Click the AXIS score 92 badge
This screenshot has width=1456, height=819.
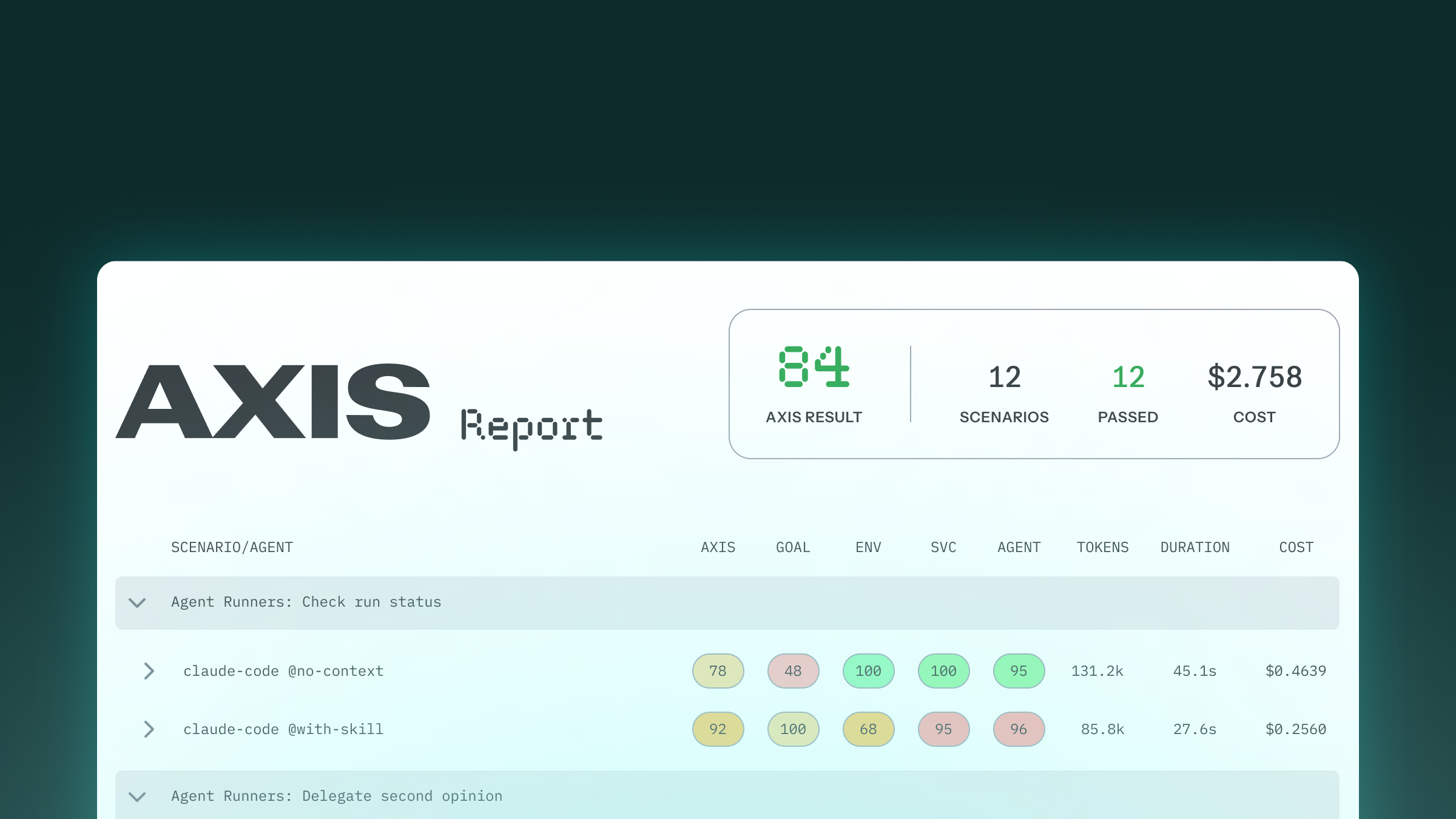click(718, 729)
